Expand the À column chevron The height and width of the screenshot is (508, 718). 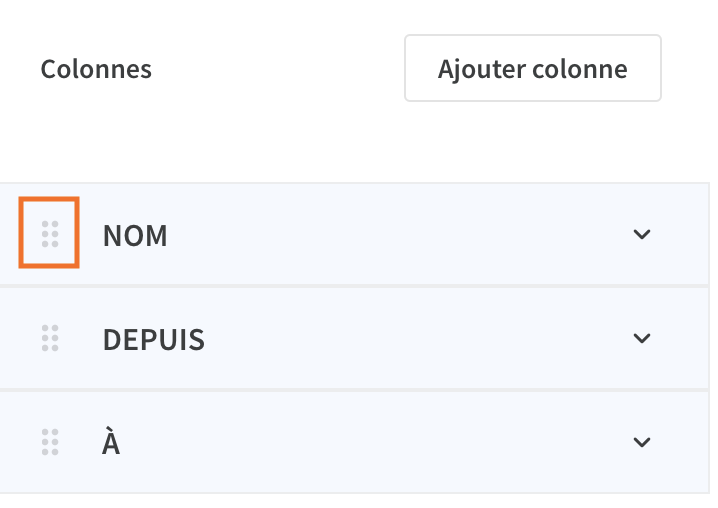642,442
